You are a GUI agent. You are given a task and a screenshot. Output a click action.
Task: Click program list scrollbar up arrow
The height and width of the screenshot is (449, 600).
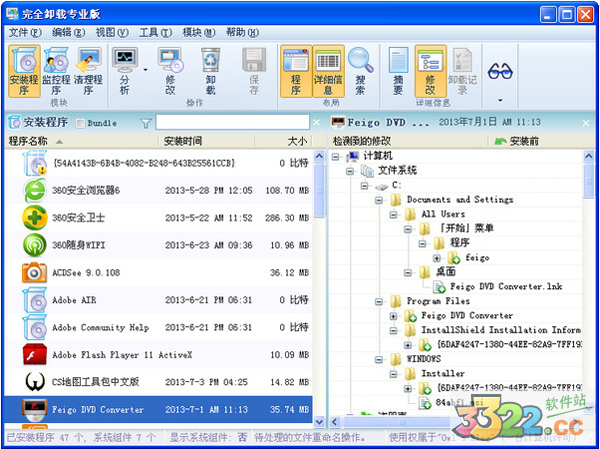[x=319, y=156]
